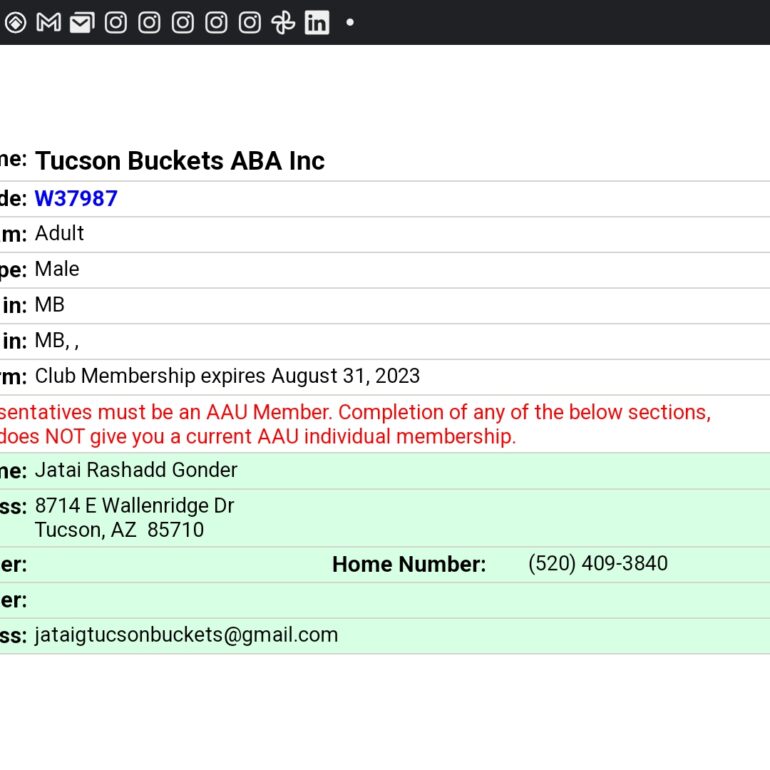Viewport: 770px width, 770px height.
Task: Tap the diamond-in-circle status bar icon
Action: point(15,23)
